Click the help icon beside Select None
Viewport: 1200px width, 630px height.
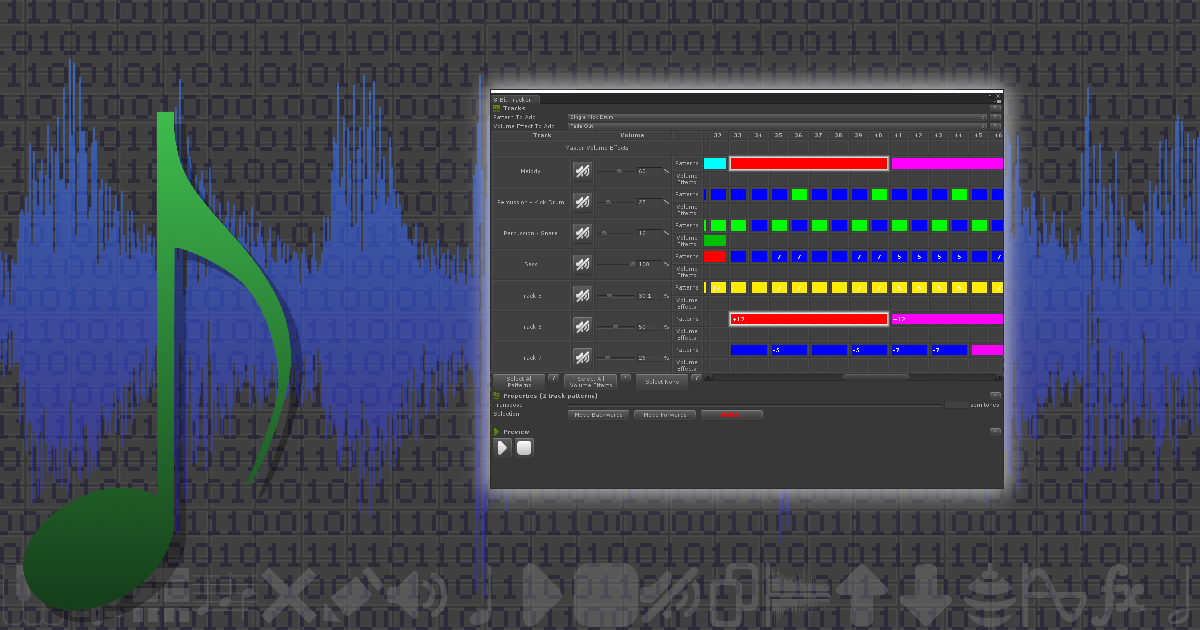pyautogui.click(x=697, y=378)
